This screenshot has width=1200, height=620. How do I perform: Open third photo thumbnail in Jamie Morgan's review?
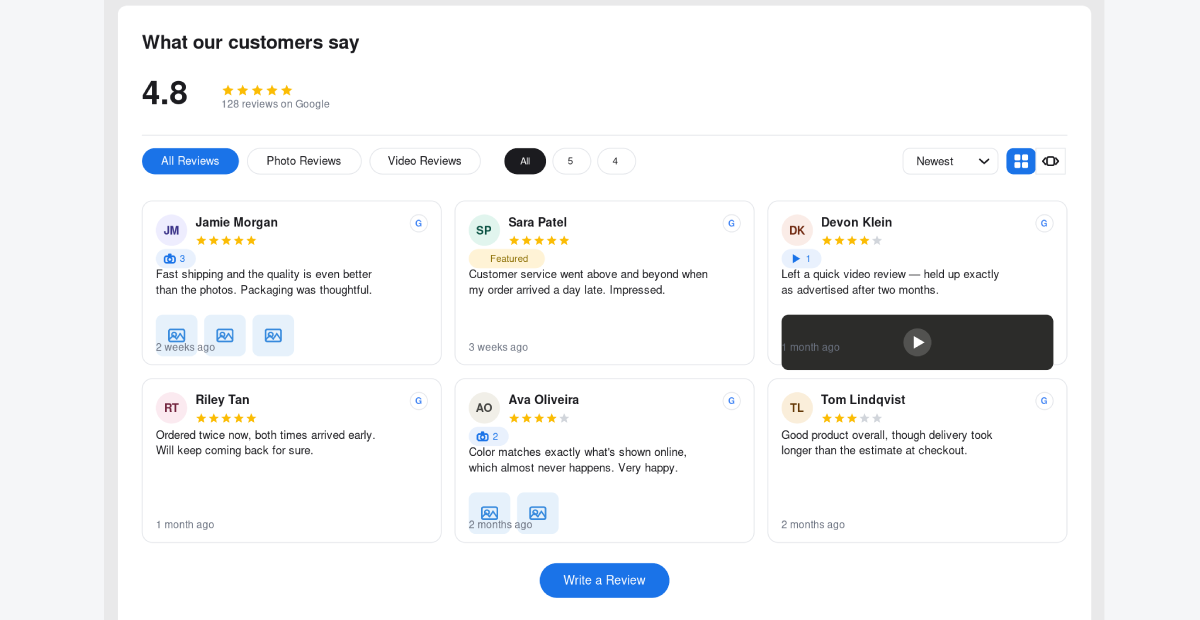273,336
